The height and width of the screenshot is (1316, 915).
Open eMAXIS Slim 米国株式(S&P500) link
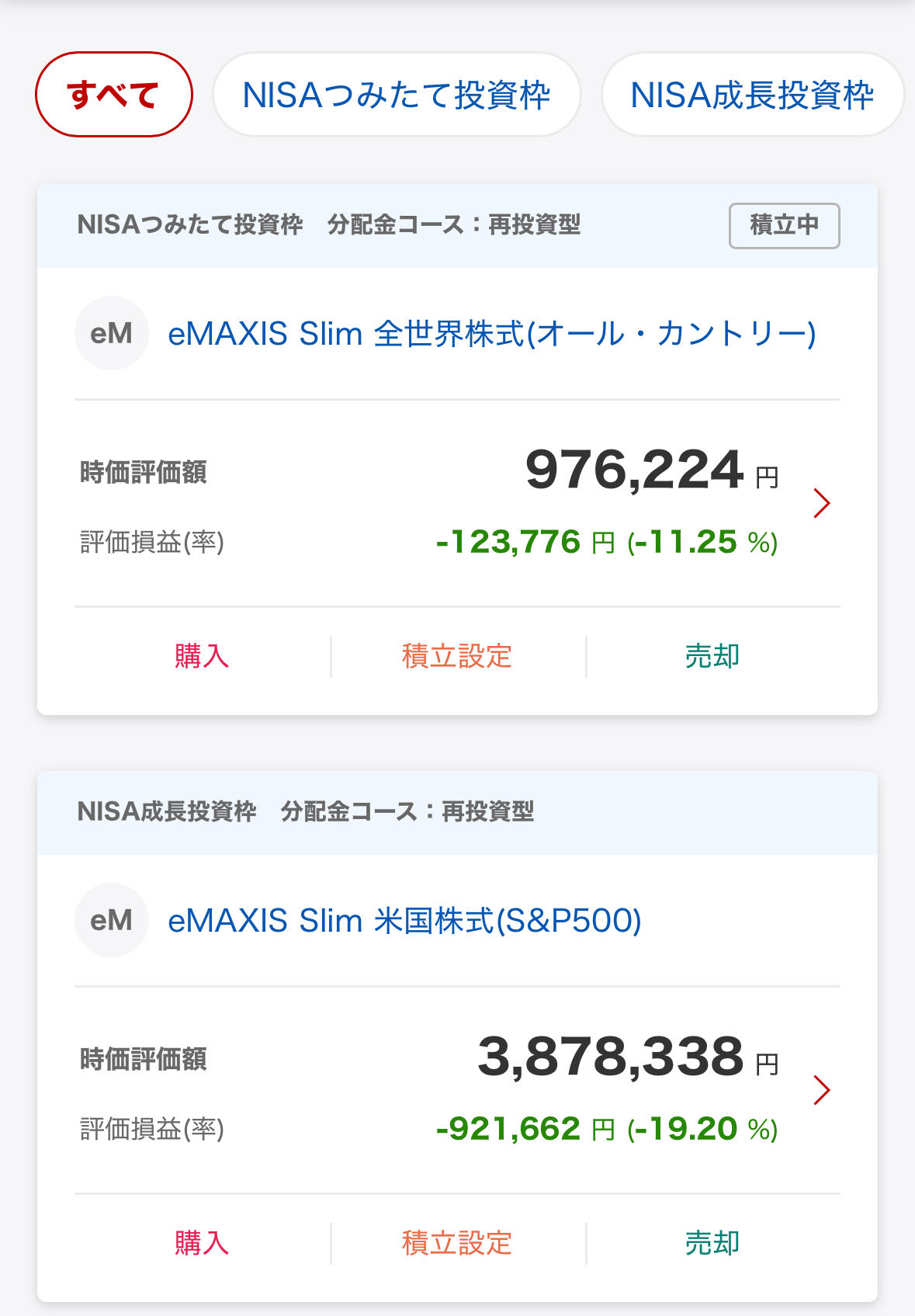(404, 921)
